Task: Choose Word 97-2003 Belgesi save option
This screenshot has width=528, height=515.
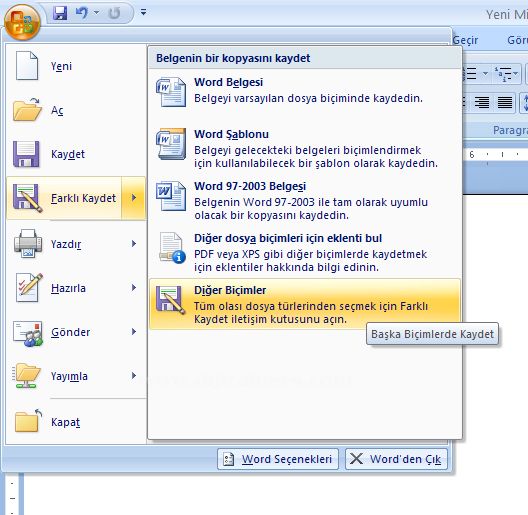Action: (304, 200)
